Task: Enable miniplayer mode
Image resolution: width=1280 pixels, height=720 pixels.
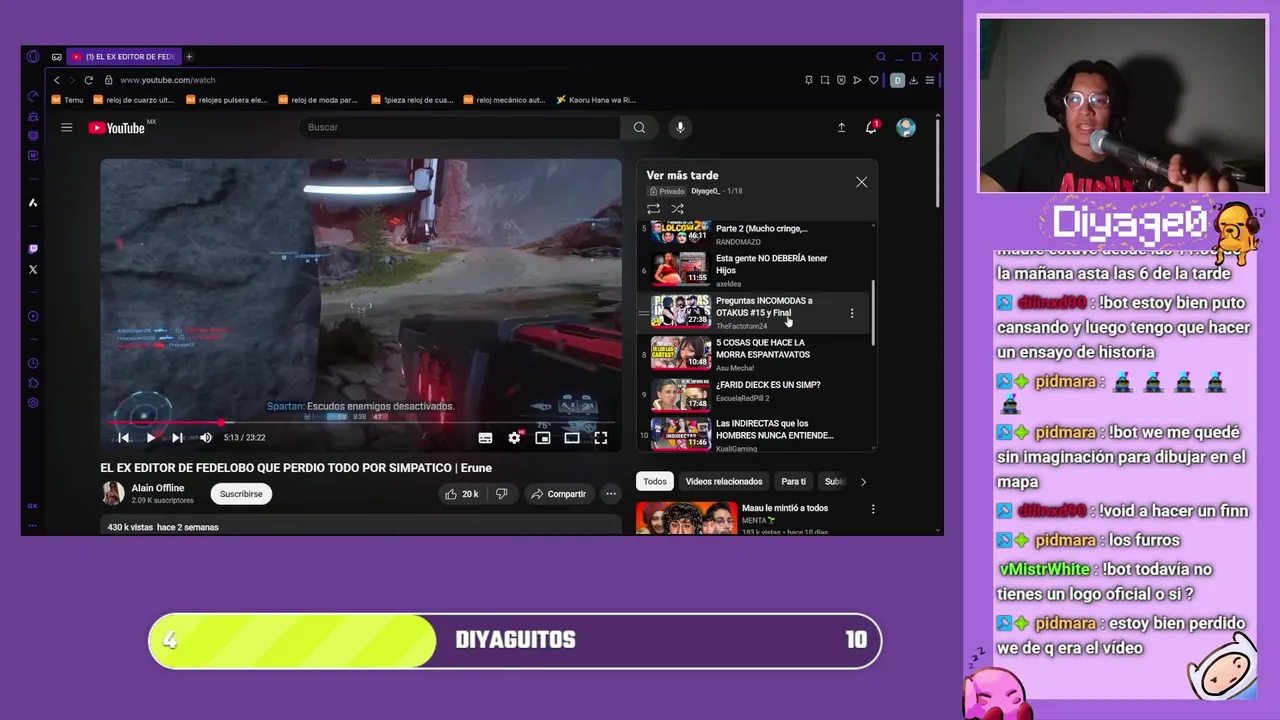Action: pos(543,437)
